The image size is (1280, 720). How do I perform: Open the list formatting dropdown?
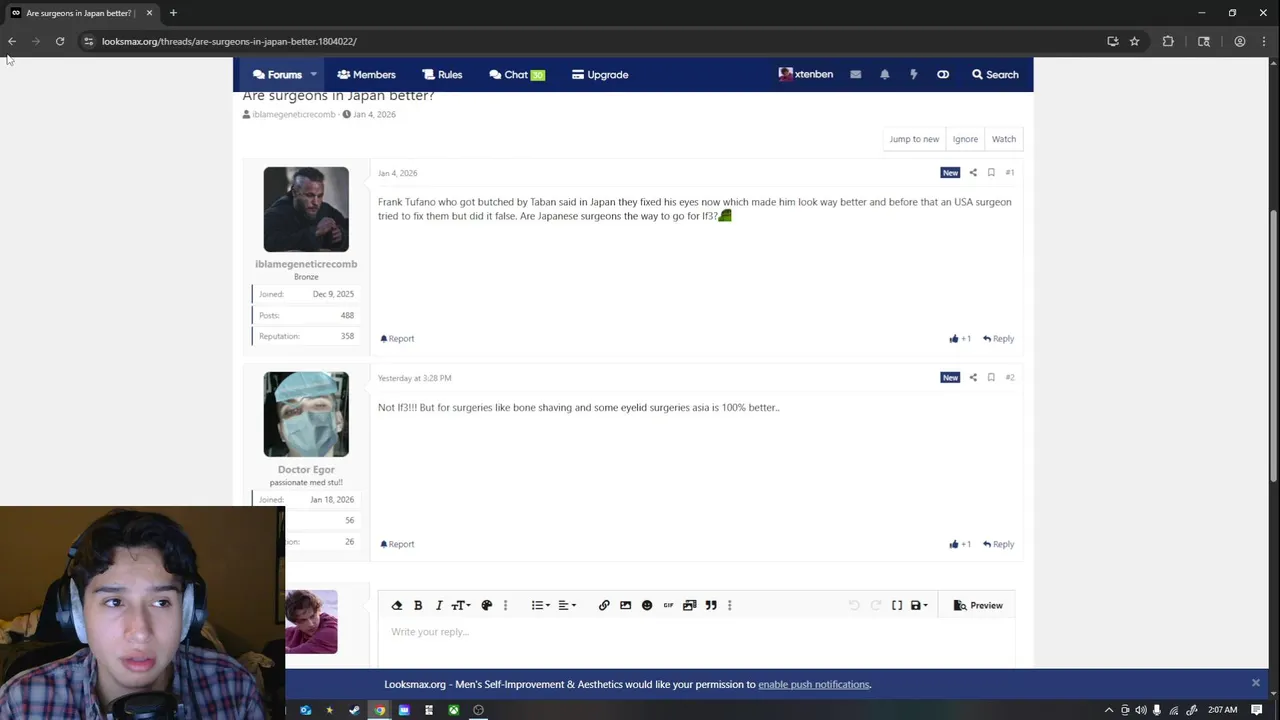(x=540, y=605)
